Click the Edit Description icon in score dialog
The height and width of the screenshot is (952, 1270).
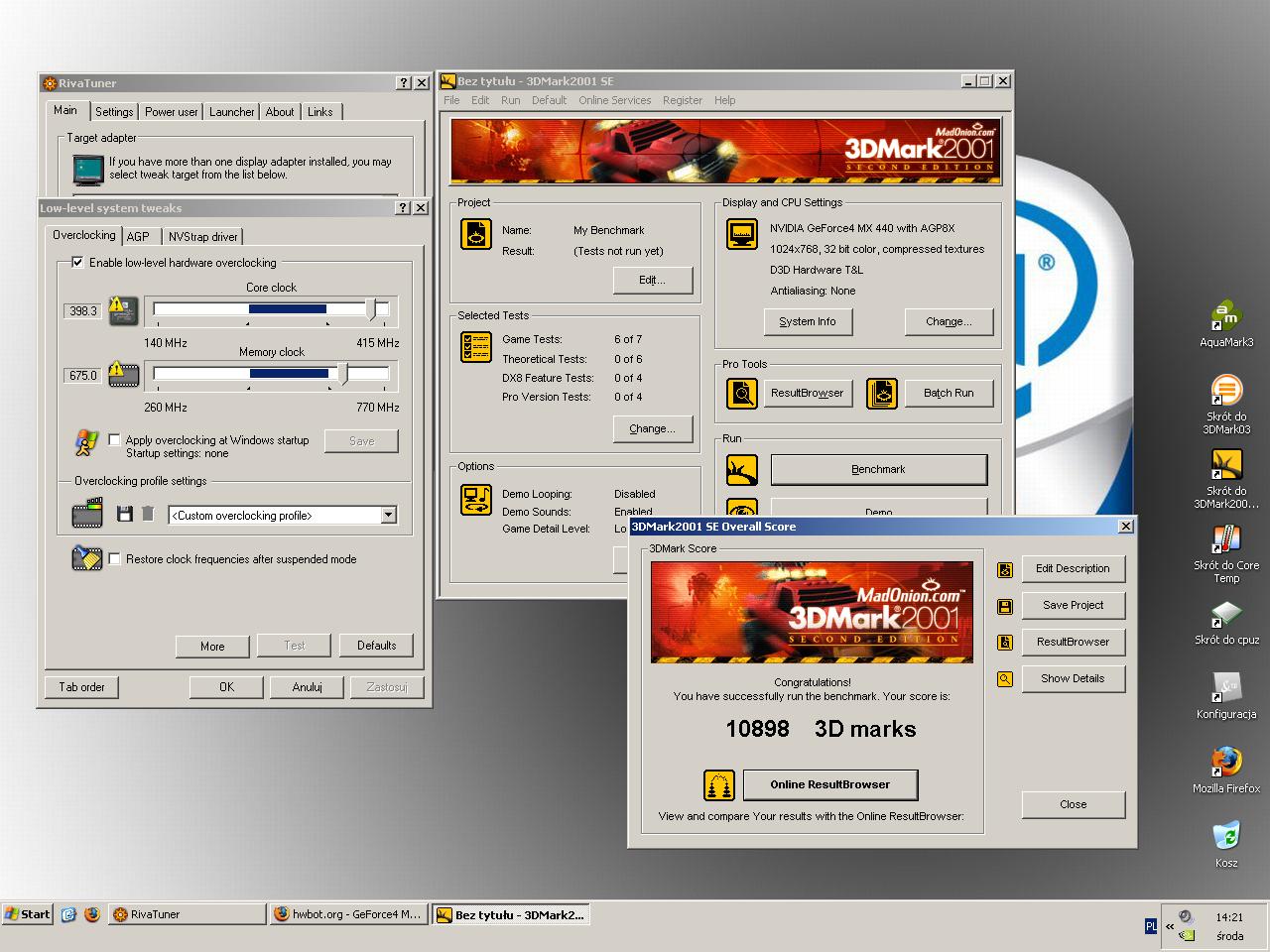pos(1005,569)
